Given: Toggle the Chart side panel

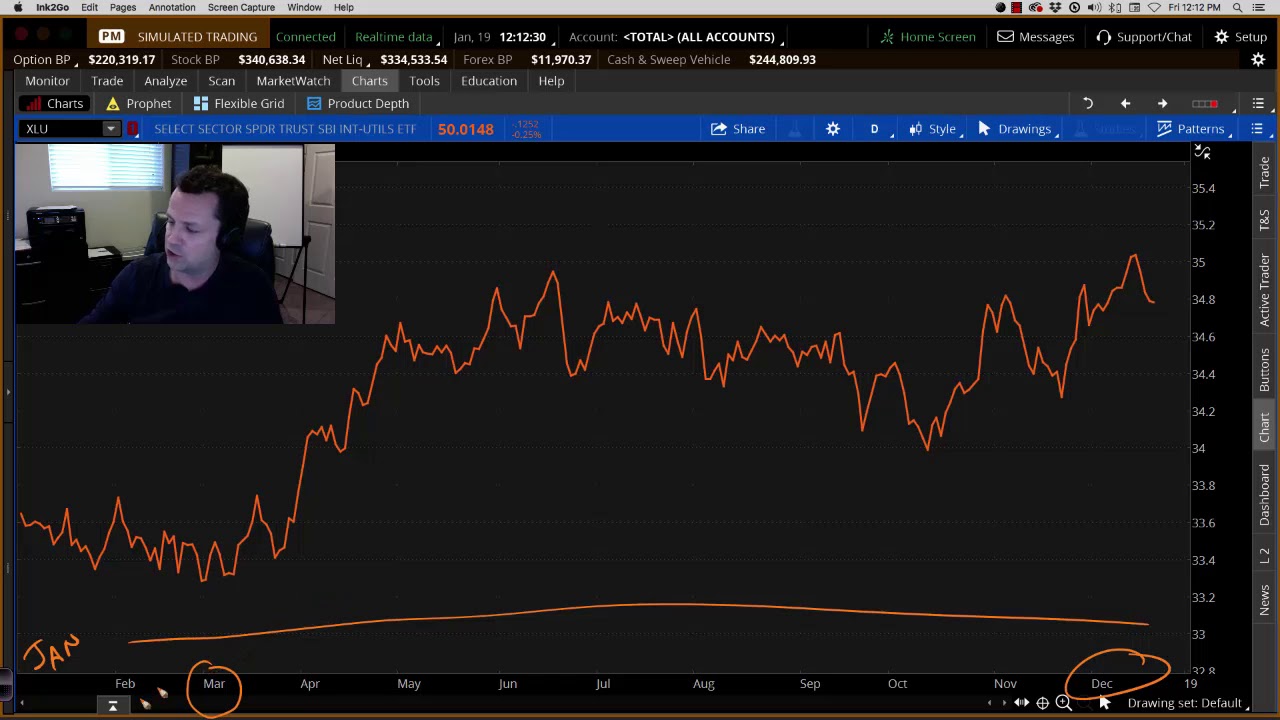Looking at the screenshot, I should pyautogui.click(x=1265, y=427).
